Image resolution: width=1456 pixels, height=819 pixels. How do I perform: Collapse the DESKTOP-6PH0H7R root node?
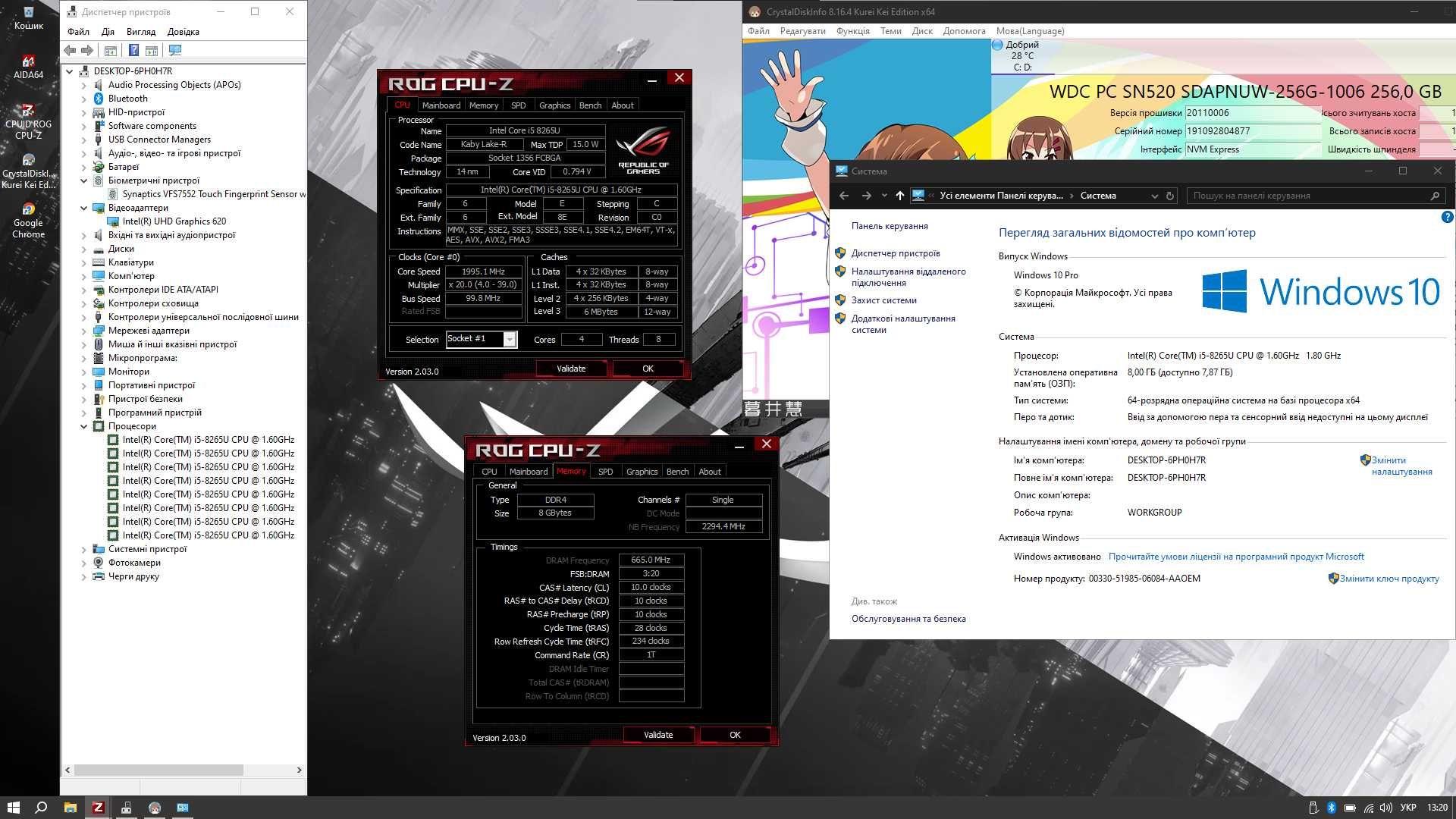(x=70, y=71)
